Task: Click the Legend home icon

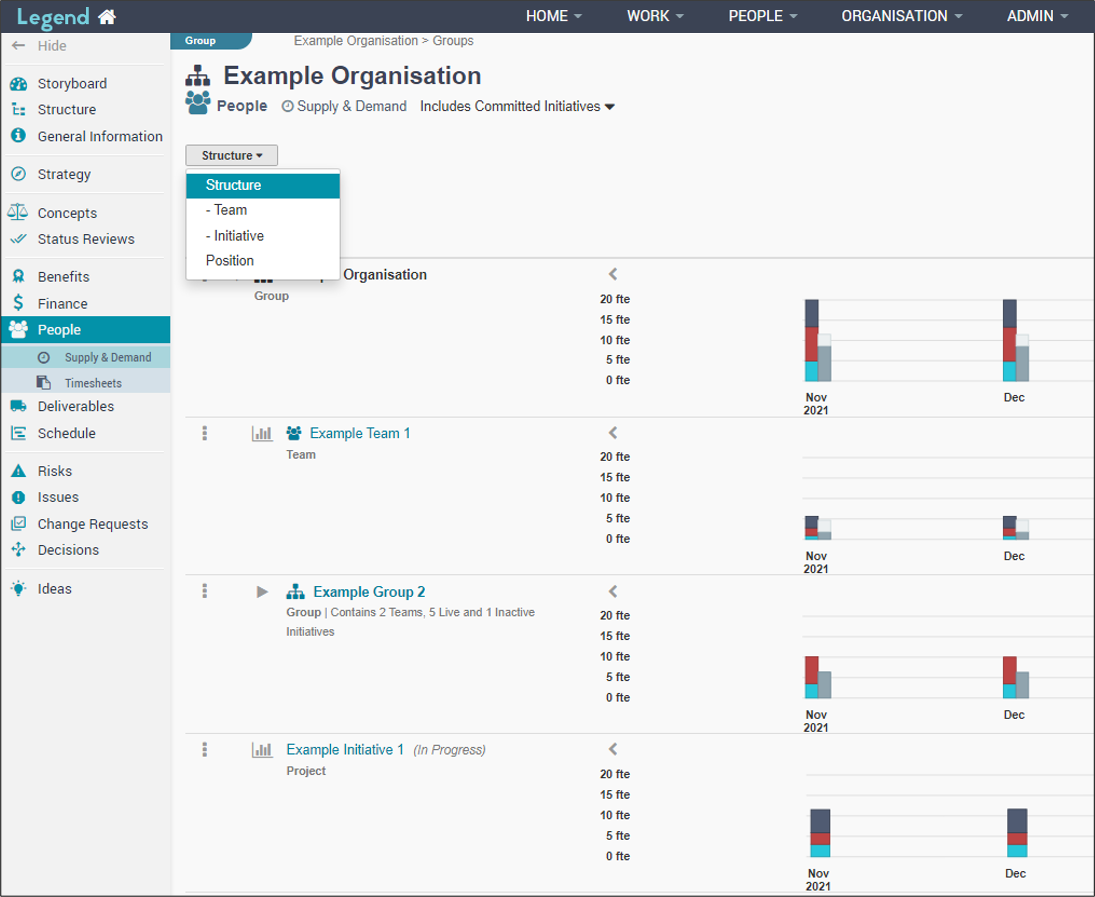Action: coord(107,17)
